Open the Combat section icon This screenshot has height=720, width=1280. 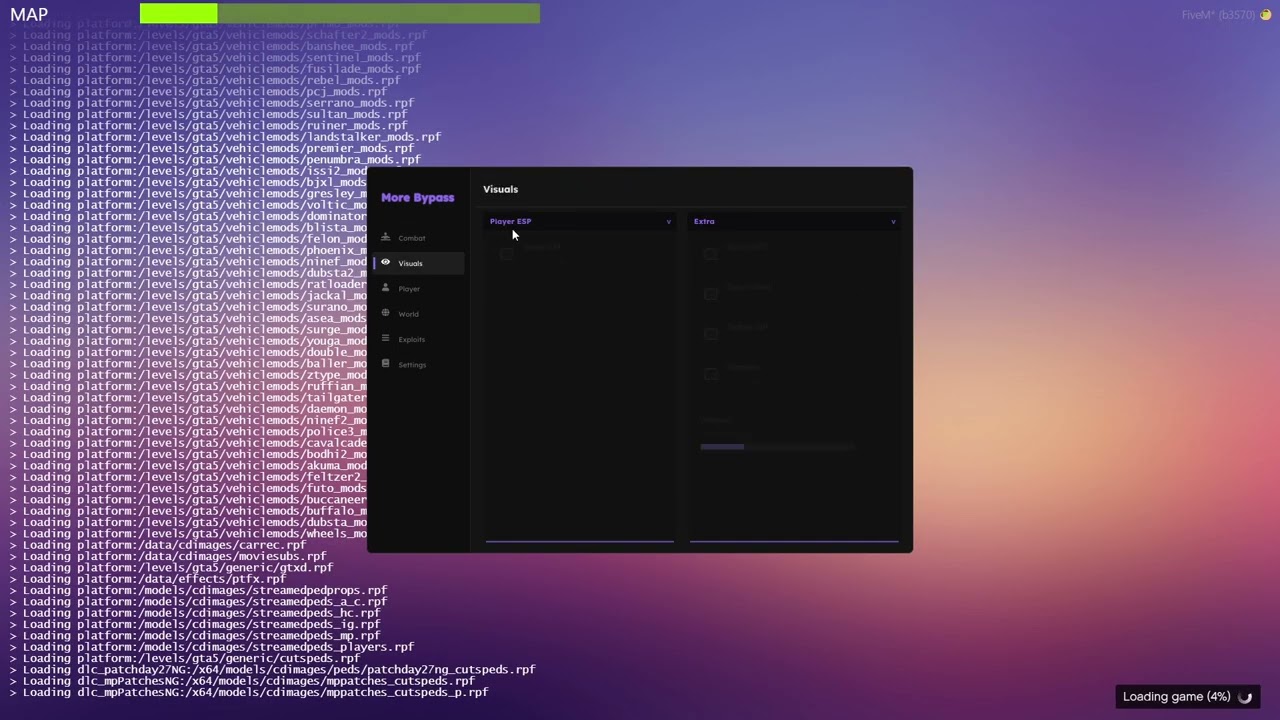385,237
